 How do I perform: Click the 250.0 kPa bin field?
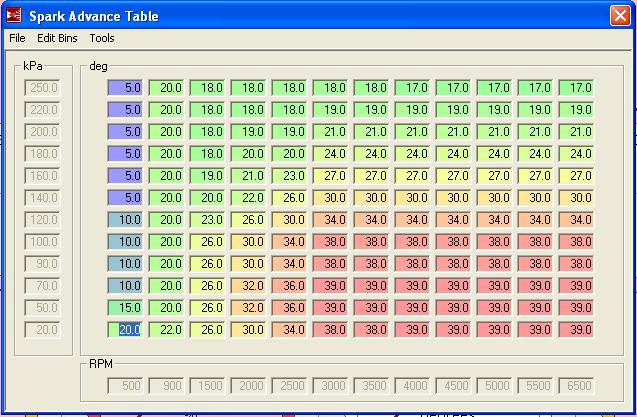point(42,88)
